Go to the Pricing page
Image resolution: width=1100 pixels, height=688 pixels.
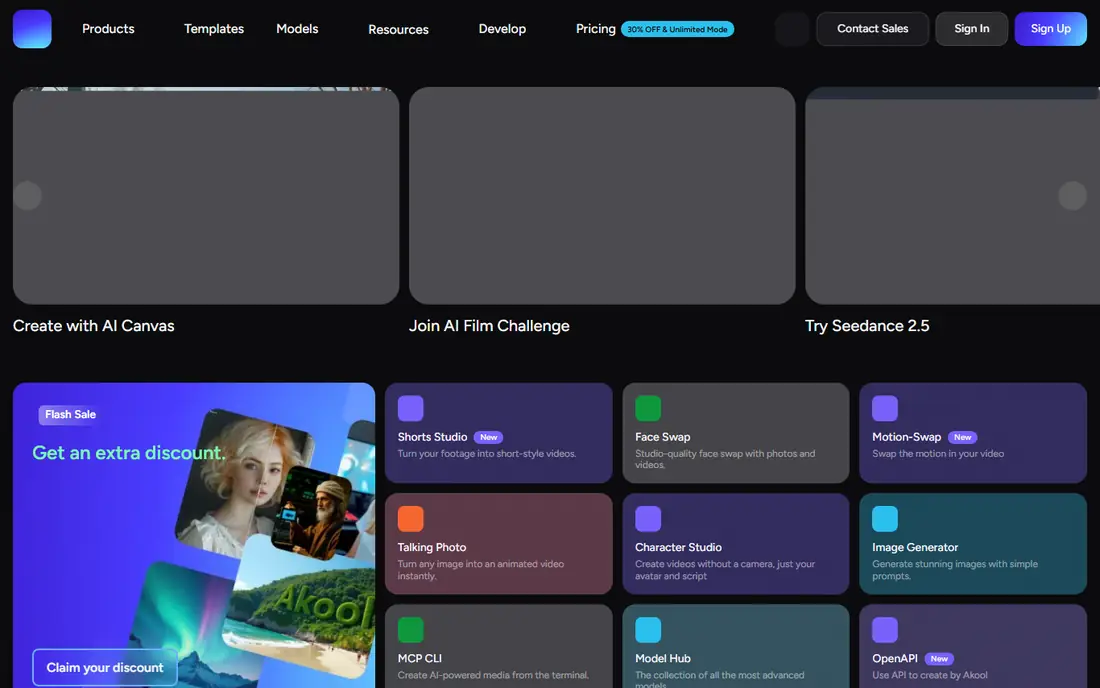click(596, 29)
